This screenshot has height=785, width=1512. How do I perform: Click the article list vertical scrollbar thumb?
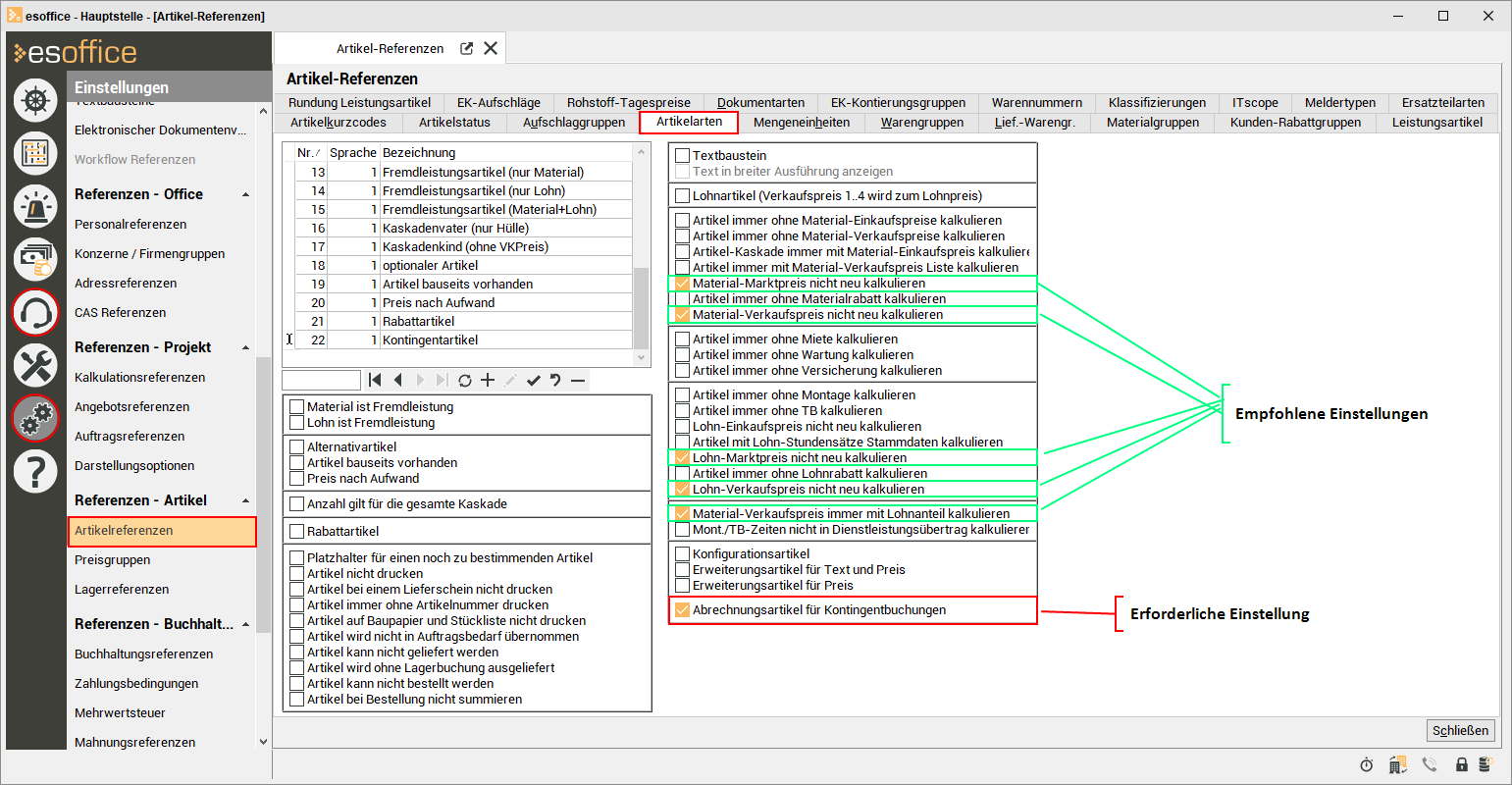point(641,307)
